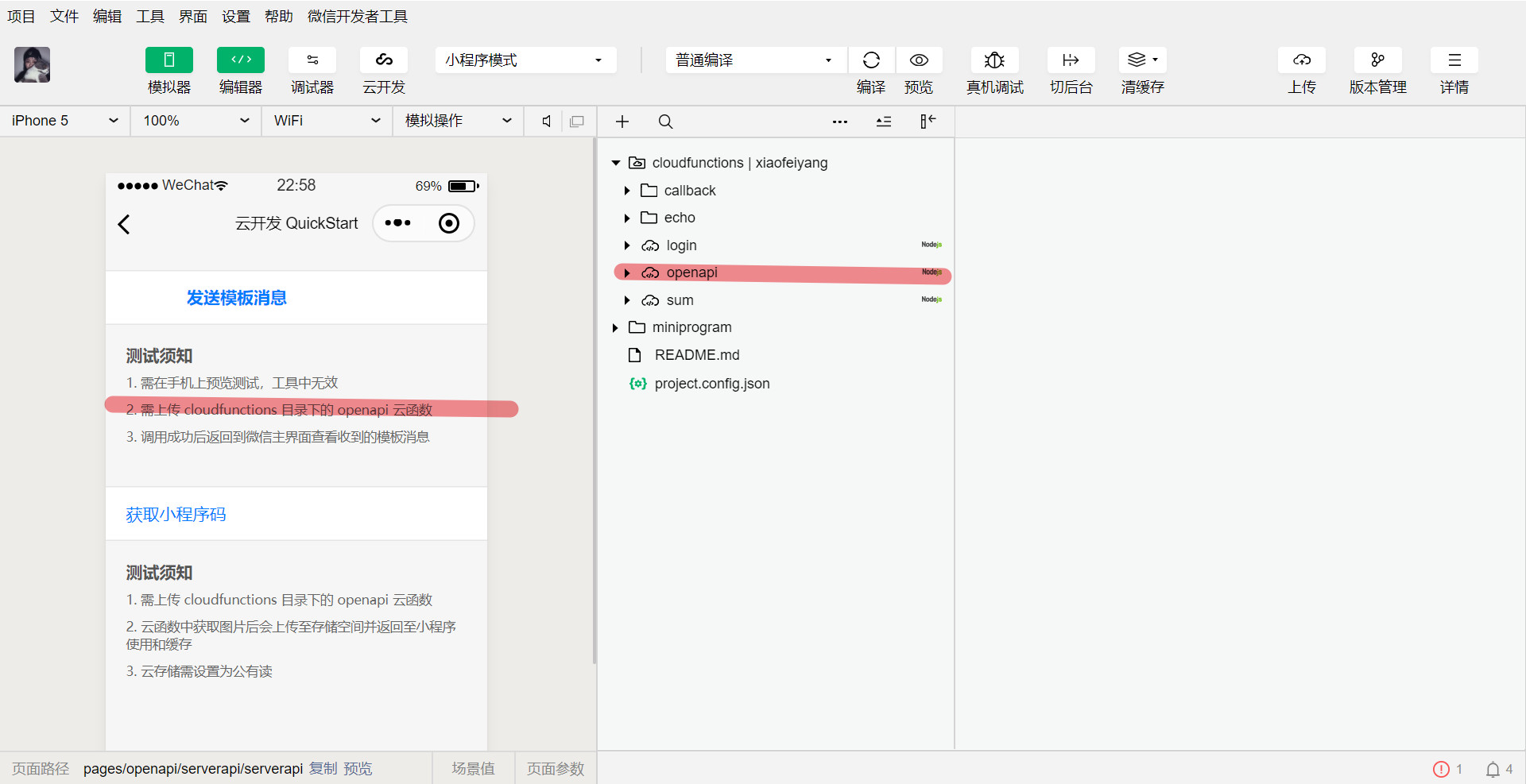Click the collapse-all file tree icon
Viewport: 1526px width, 784px height.
tap(884, 122)
